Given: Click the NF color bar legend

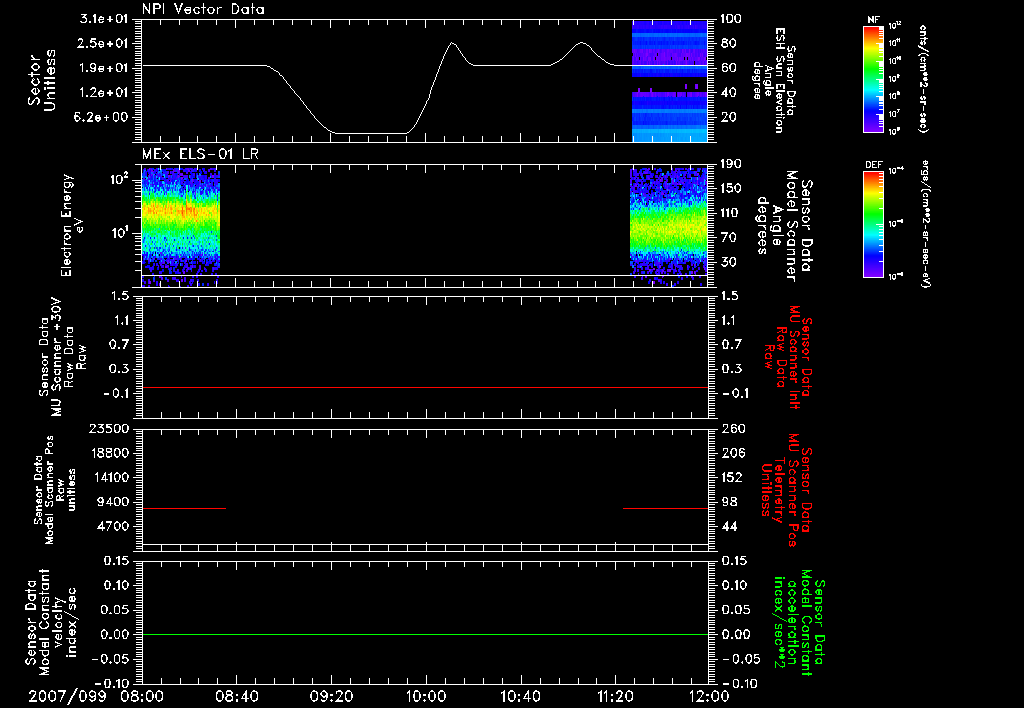Looking at the screenshot, I should tap(873, 78).
